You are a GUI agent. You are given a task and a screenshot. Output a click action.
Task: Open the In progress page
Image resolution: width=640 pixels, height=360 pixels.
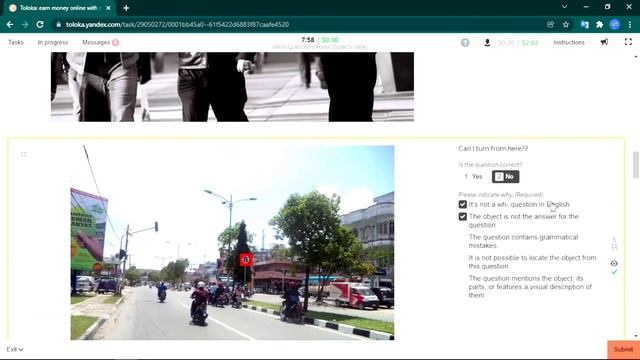[x=53, y=42]
